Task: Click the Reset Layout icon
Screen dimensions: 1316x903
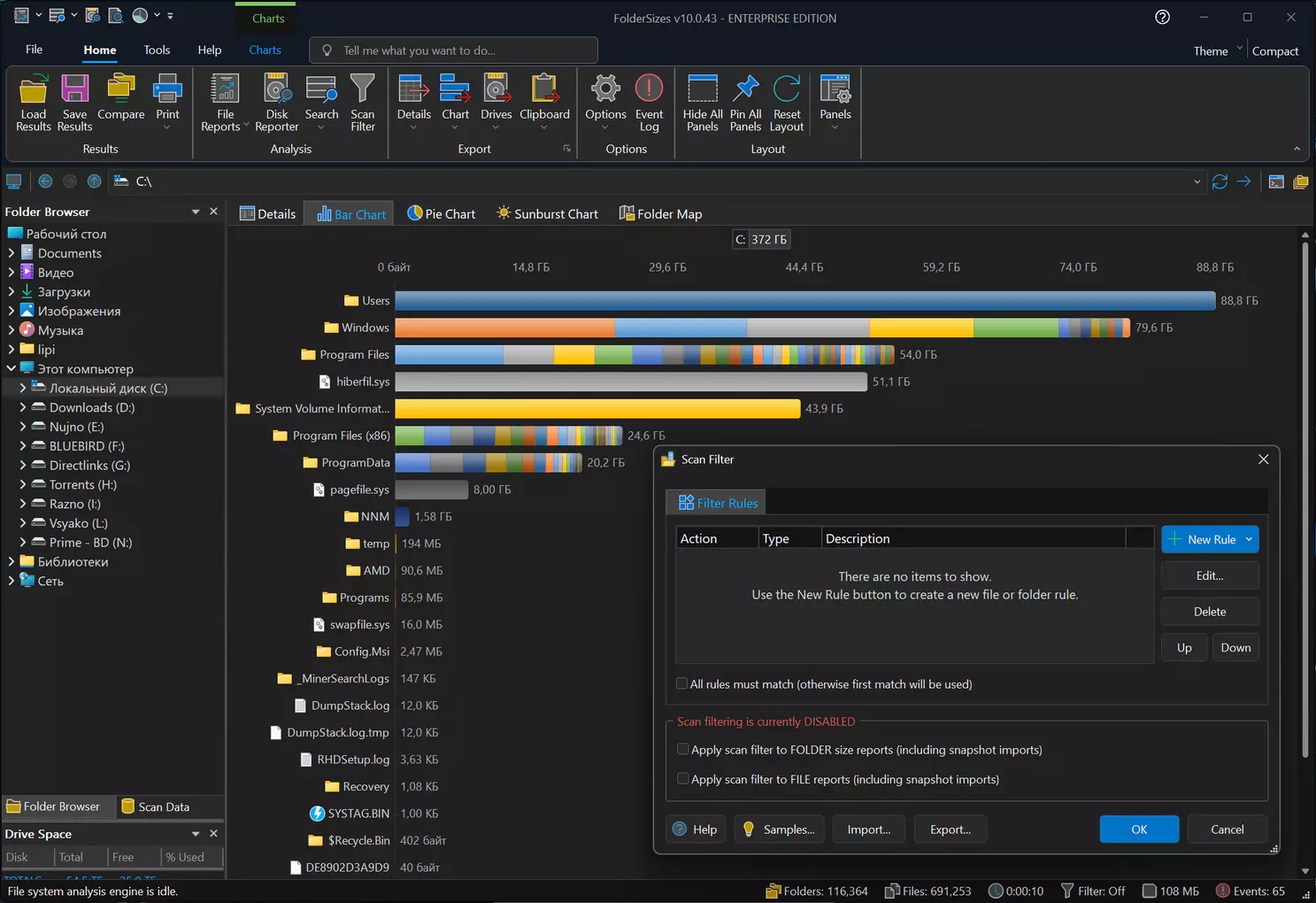Action: 786,90
